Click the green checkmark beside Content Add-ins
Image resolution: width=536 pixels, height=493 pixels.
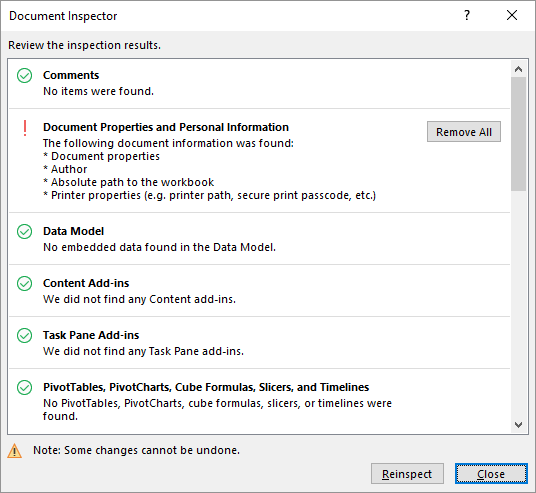25,283
